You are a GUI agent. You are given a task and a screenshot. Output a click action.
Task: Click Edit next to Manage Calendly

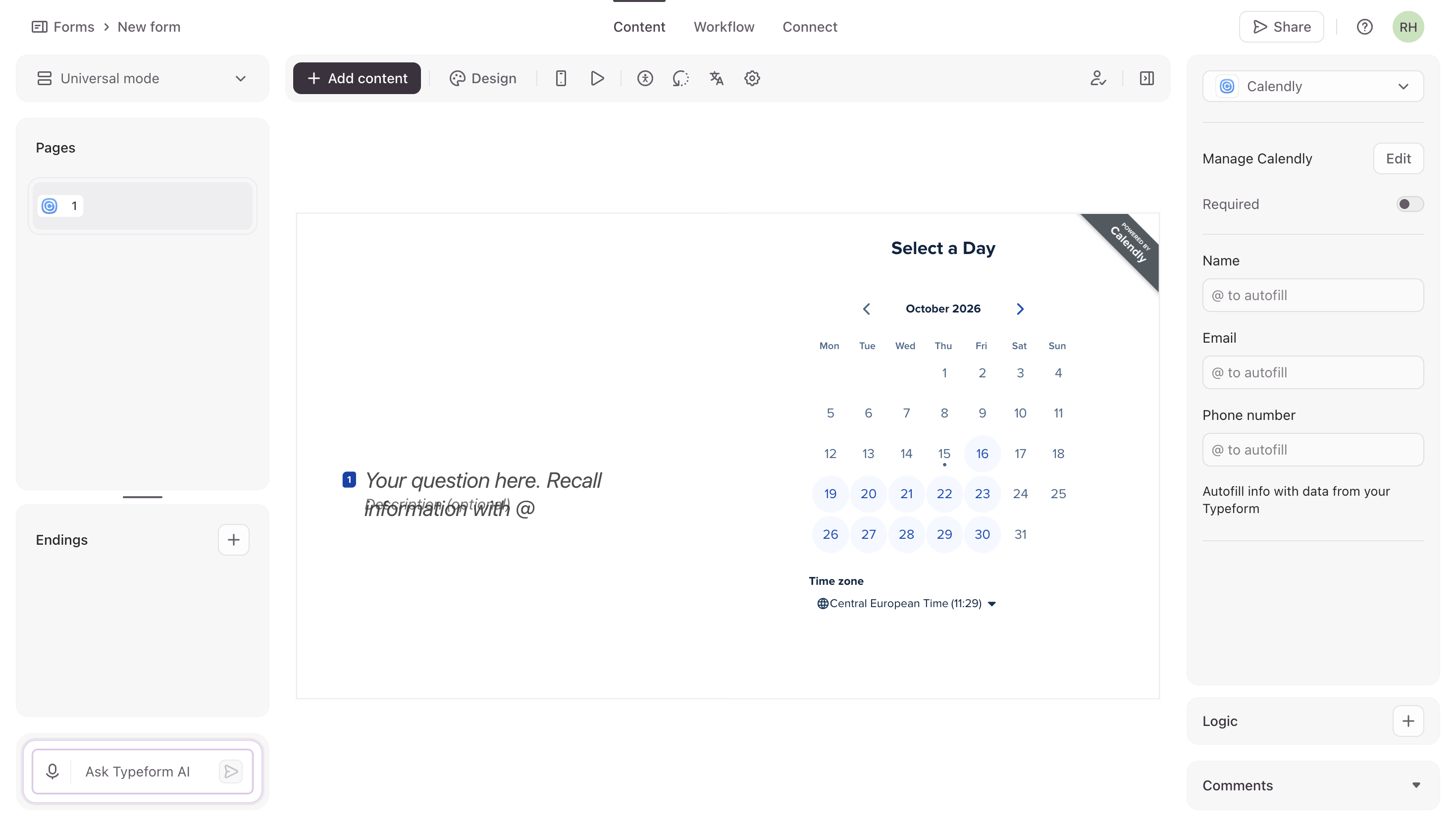1398,159
